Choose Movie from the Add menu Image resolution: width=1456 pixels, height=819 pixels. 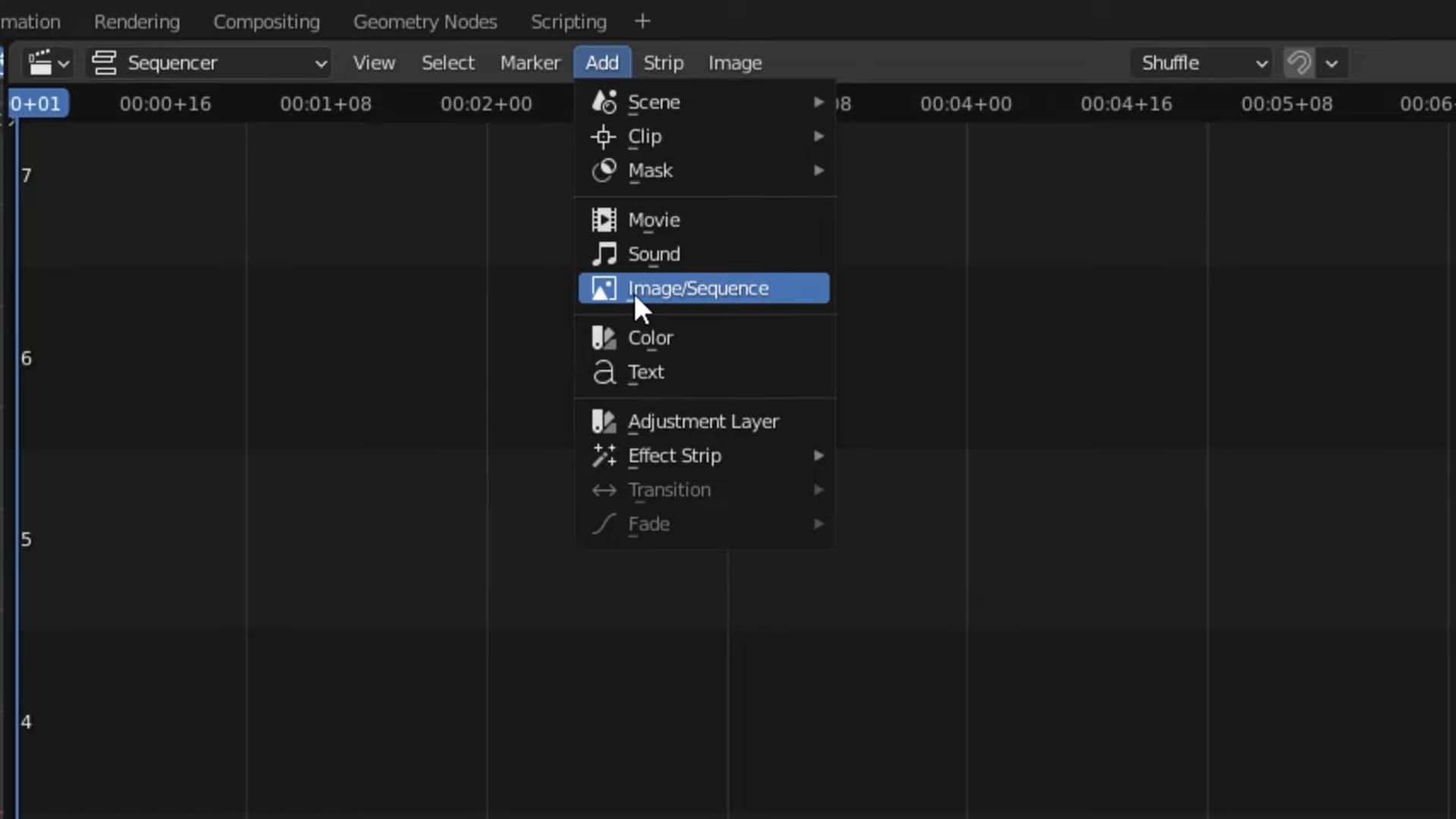click(704, 220)
